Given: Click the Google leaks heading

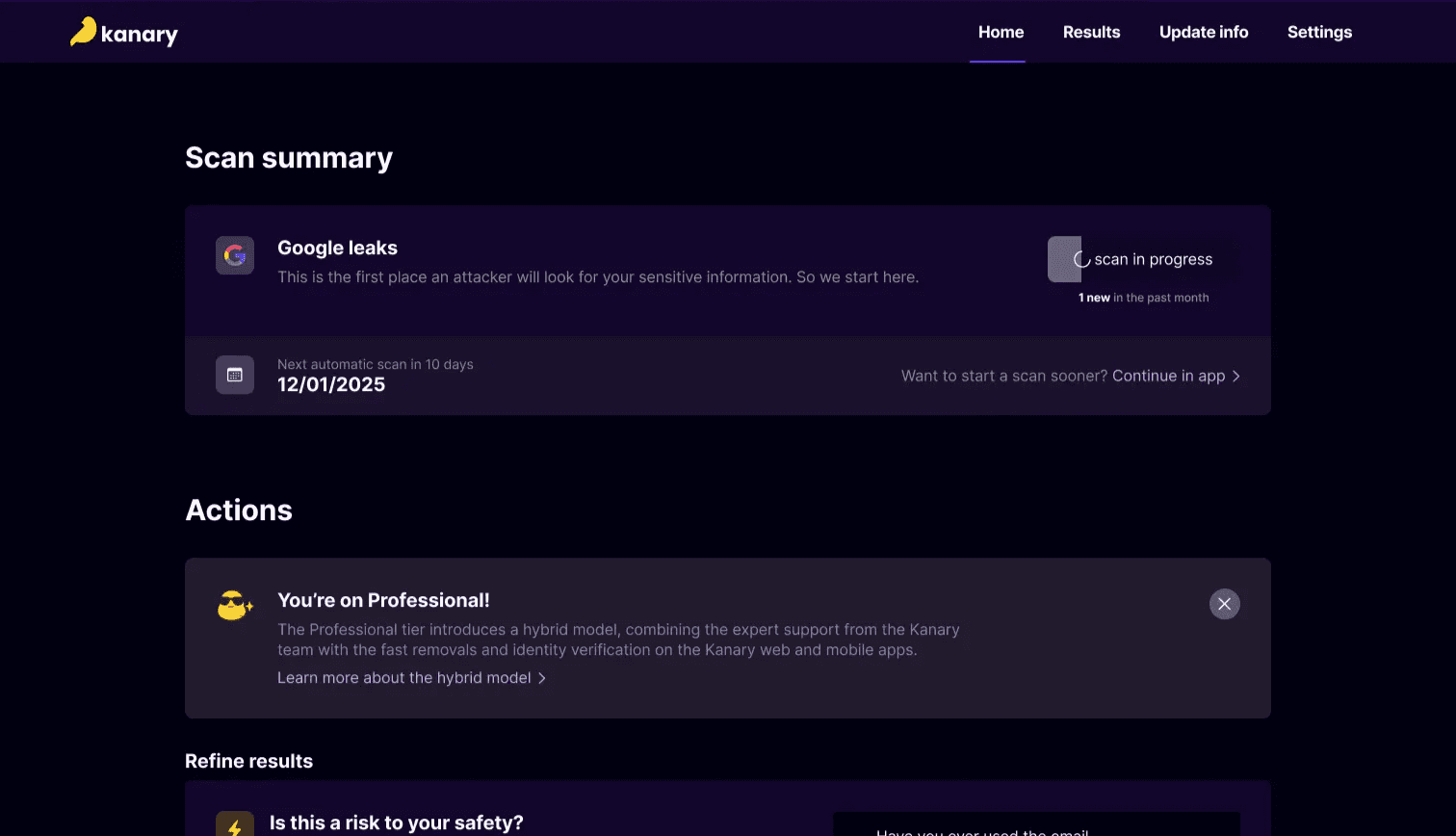Looking at the screenshot, I should (x=337, y=248).
